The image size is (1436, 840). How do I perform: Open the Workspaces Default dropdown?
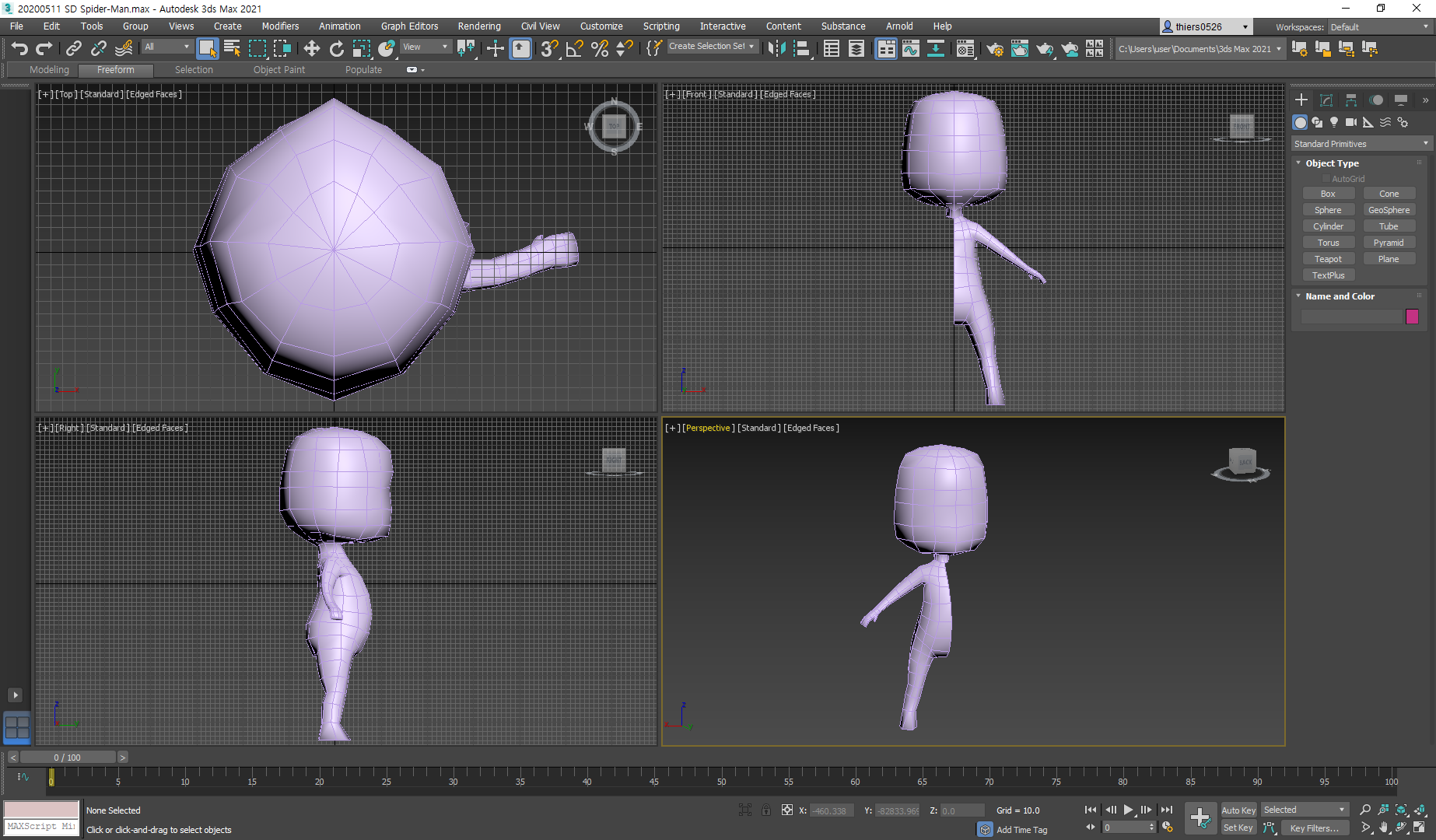coord(1379,27)
